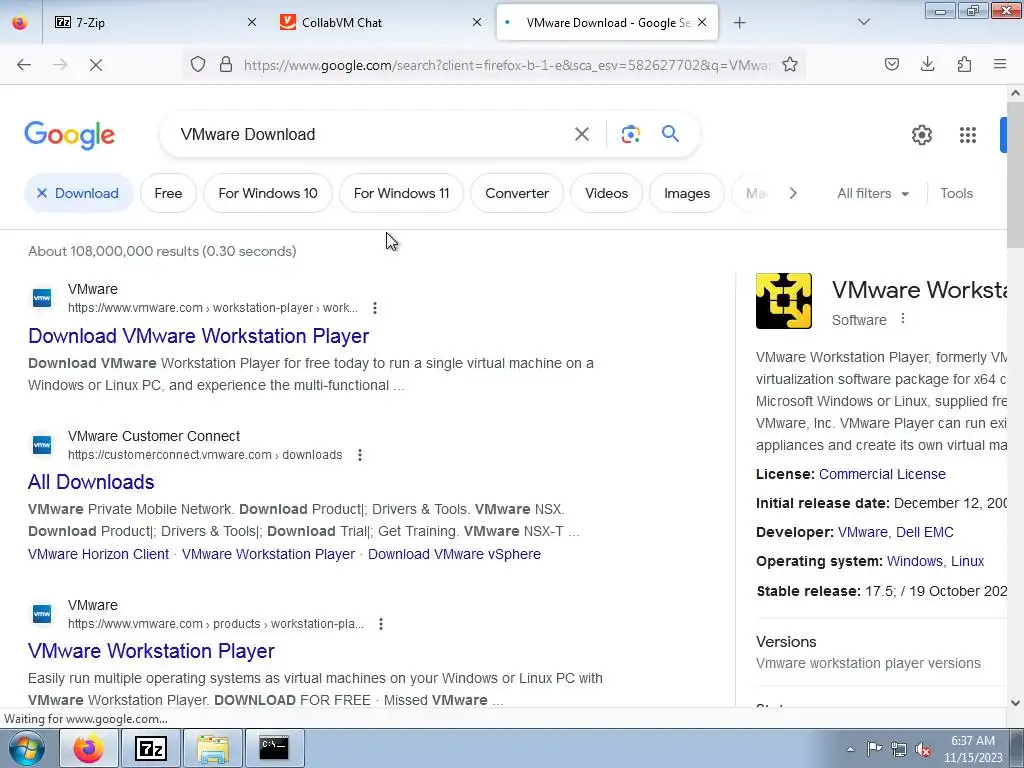
Task: Open options for VMware Customer Connect result
Action: 359,455
